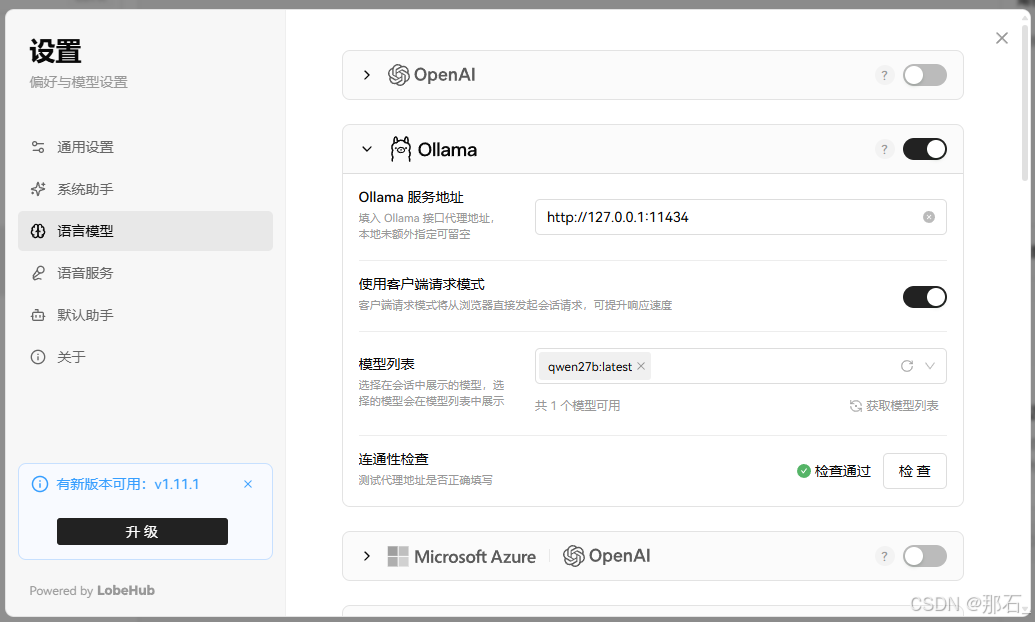Click the Microsoft Azure logo

[398, 557]
